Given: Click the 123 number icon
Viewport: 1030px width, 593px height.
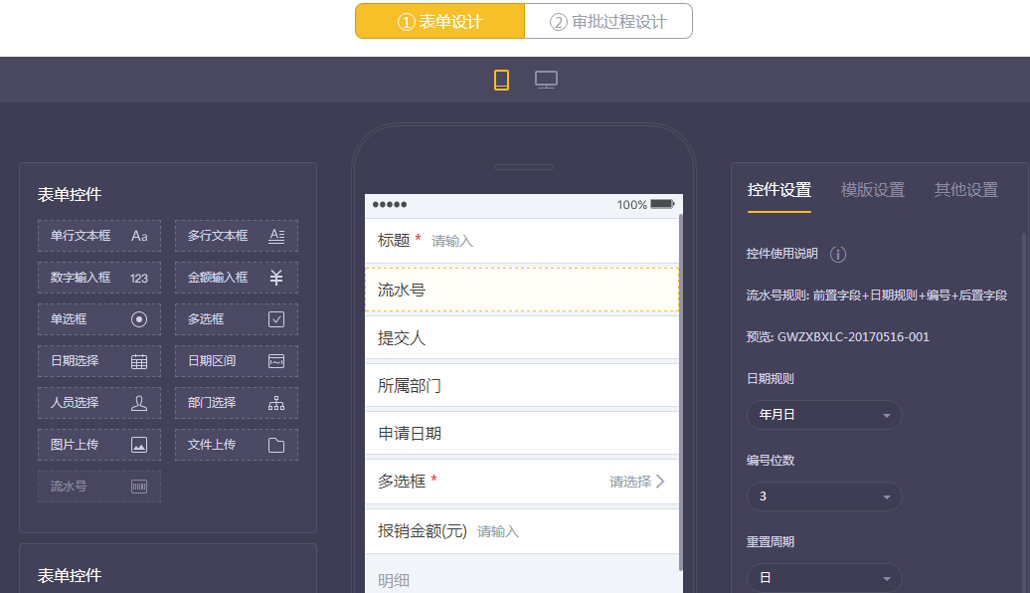Looking at the screenshot, I should click(x=139, y=278).
